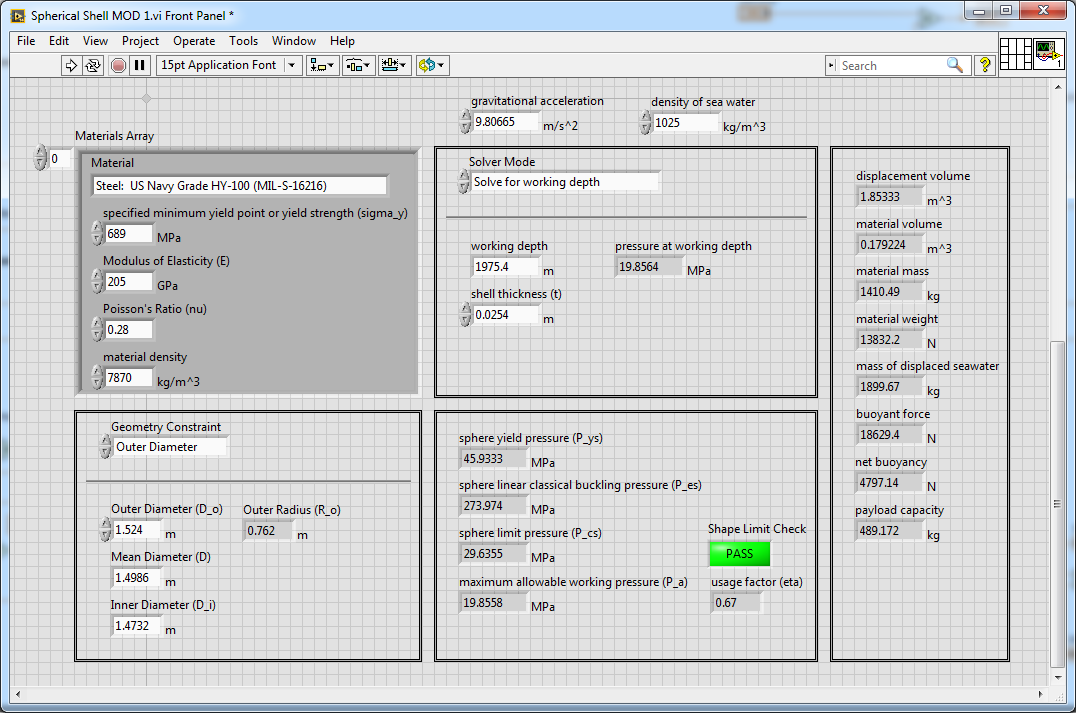Viewport: 1076px width, 713px height.
Task: Click the VI icon in top-right corner
Action: point(1048,52)
